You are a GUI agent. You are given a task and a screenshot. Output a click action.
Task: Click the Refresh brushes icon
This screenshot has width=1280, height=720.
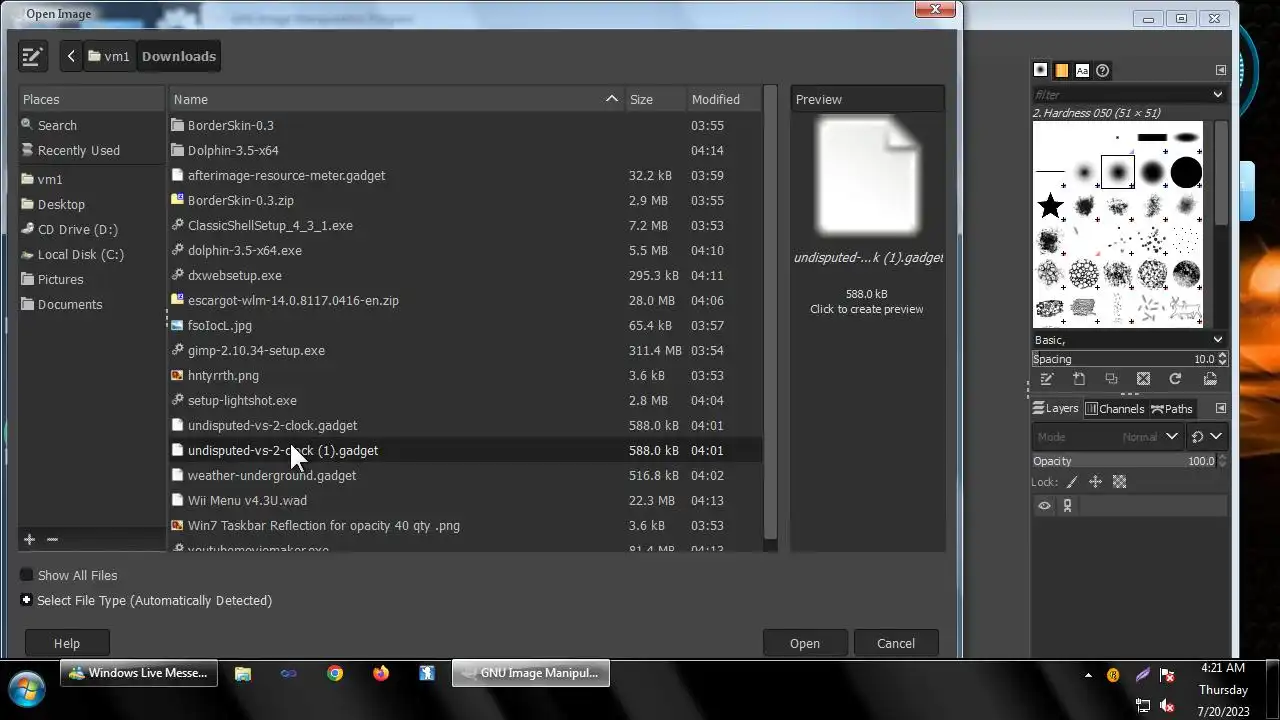tap(1175, 379)
